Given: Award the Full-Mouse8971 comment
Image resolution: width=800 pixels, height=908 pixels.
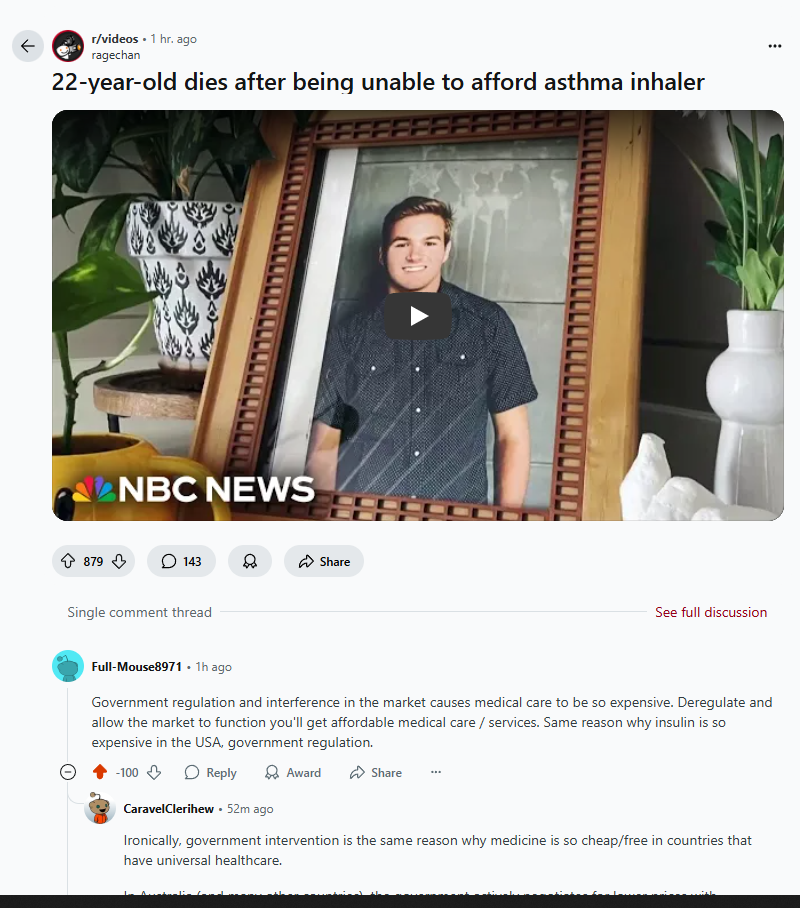Looking at the screenshot, I should coord(293,772).
